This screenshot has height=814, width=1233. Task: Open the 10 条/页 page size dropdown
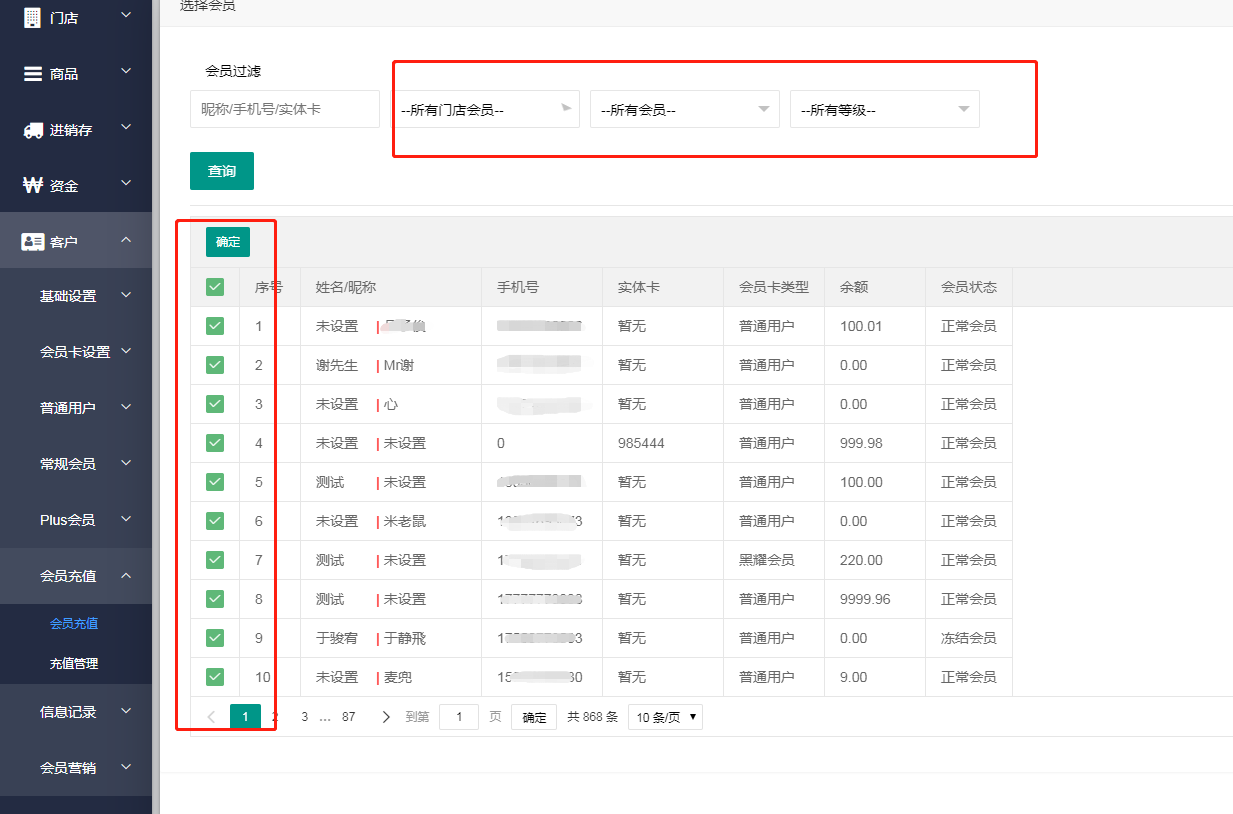point(665,717)
